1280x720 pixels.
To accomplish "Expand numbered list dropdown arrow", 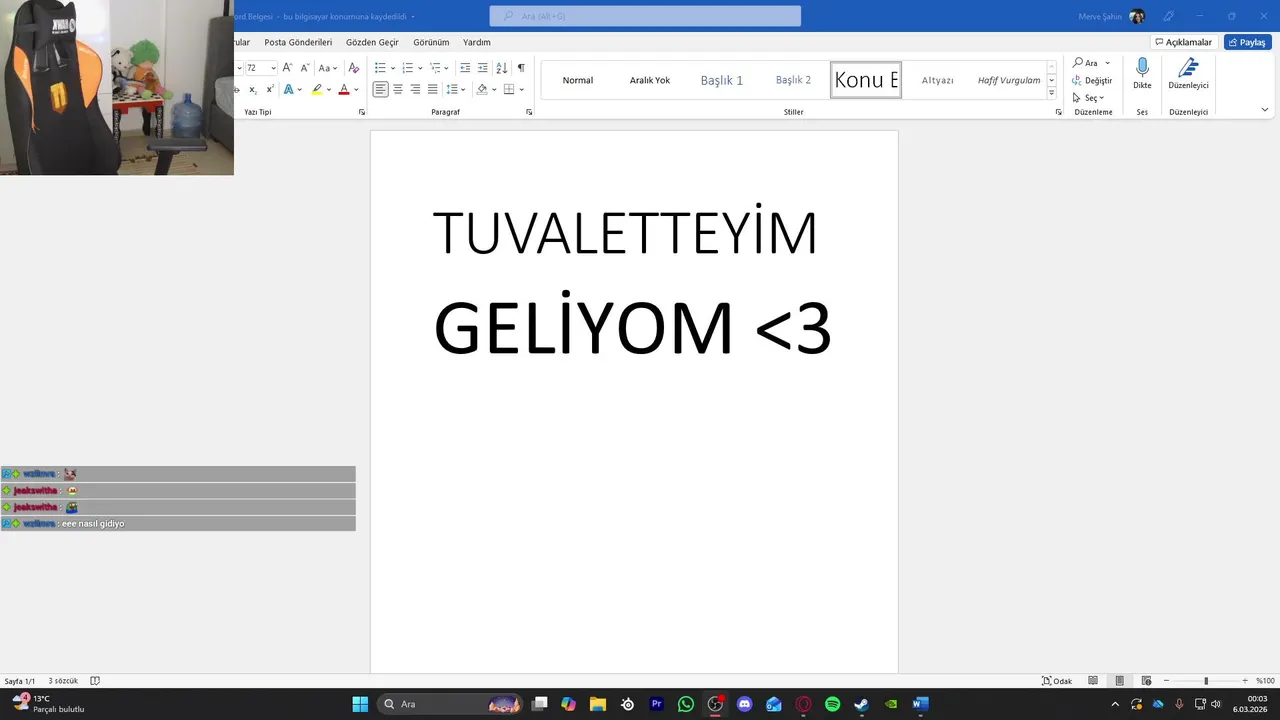I will pos(420,68).
